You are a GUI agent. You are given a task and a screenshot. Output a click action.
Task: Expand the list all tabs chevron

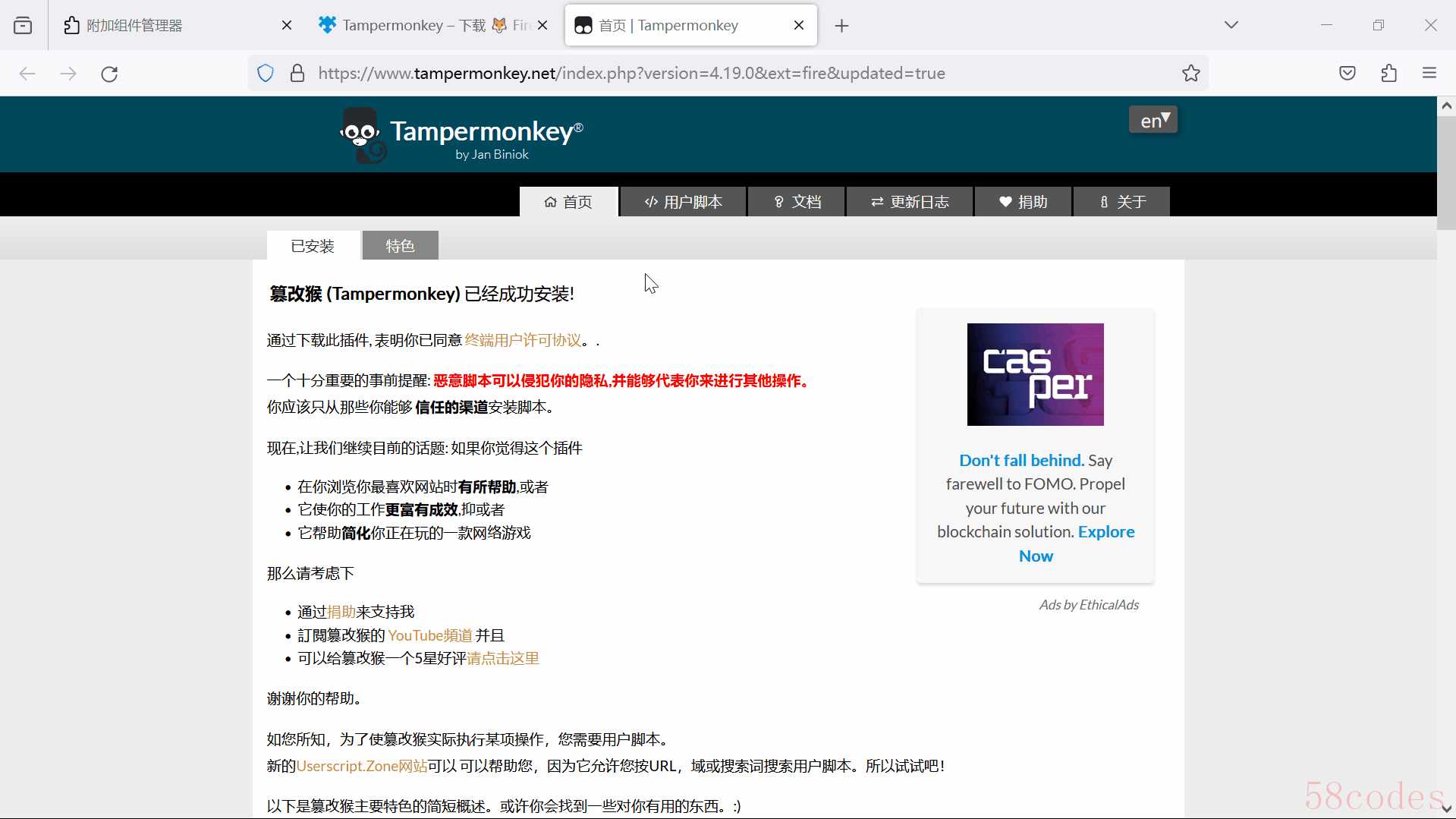tap(1231, 25)
